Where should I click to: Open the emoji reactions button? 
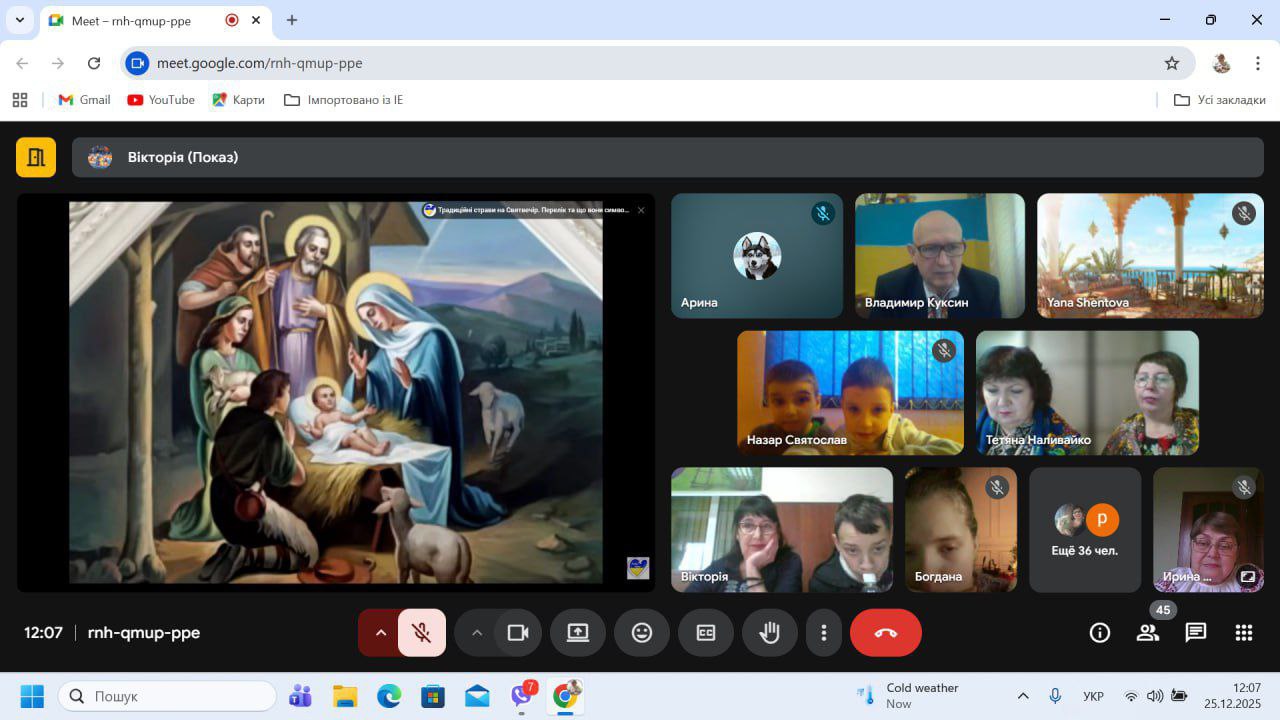642,633
